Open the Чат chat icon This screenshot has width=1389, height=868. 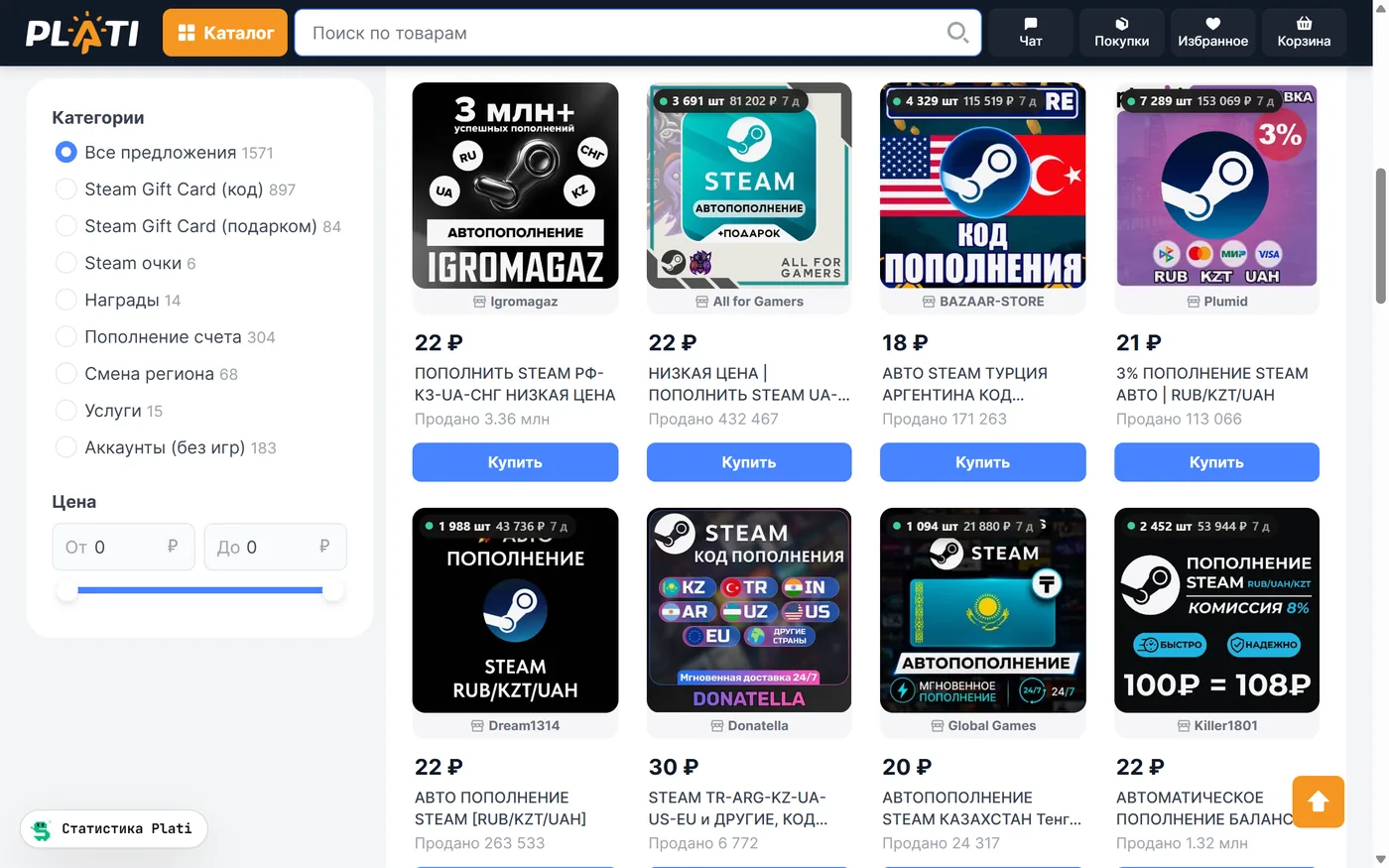click(1031, 33)
